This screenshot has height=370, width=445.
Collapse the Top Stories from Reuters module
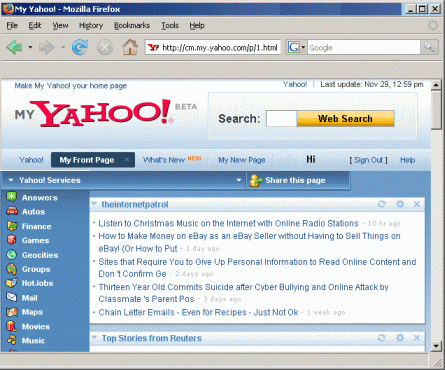94,338
